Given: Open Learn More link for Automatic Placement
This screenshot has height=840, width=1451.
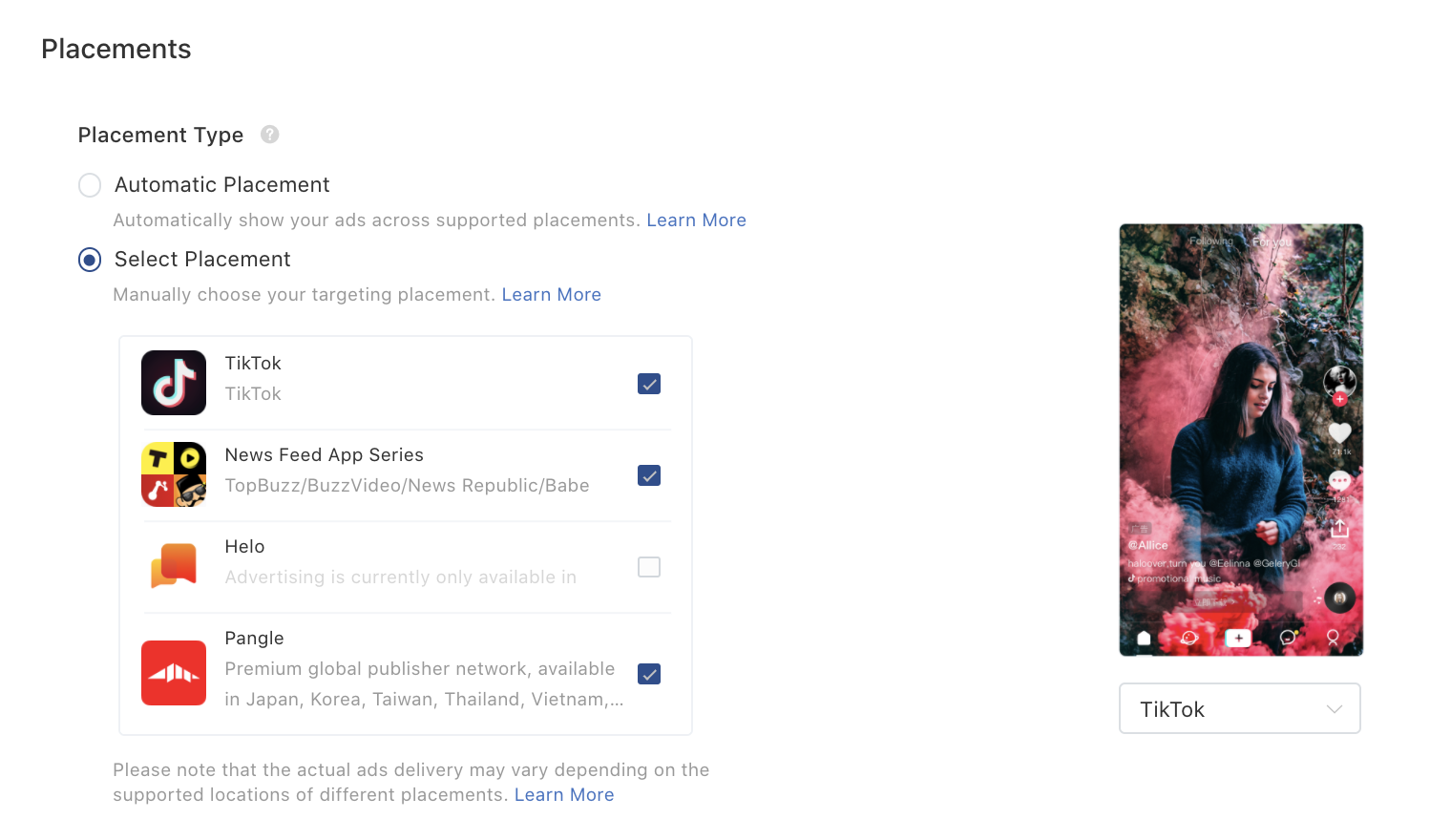Looking at the screenshot, I should point(696,220).
